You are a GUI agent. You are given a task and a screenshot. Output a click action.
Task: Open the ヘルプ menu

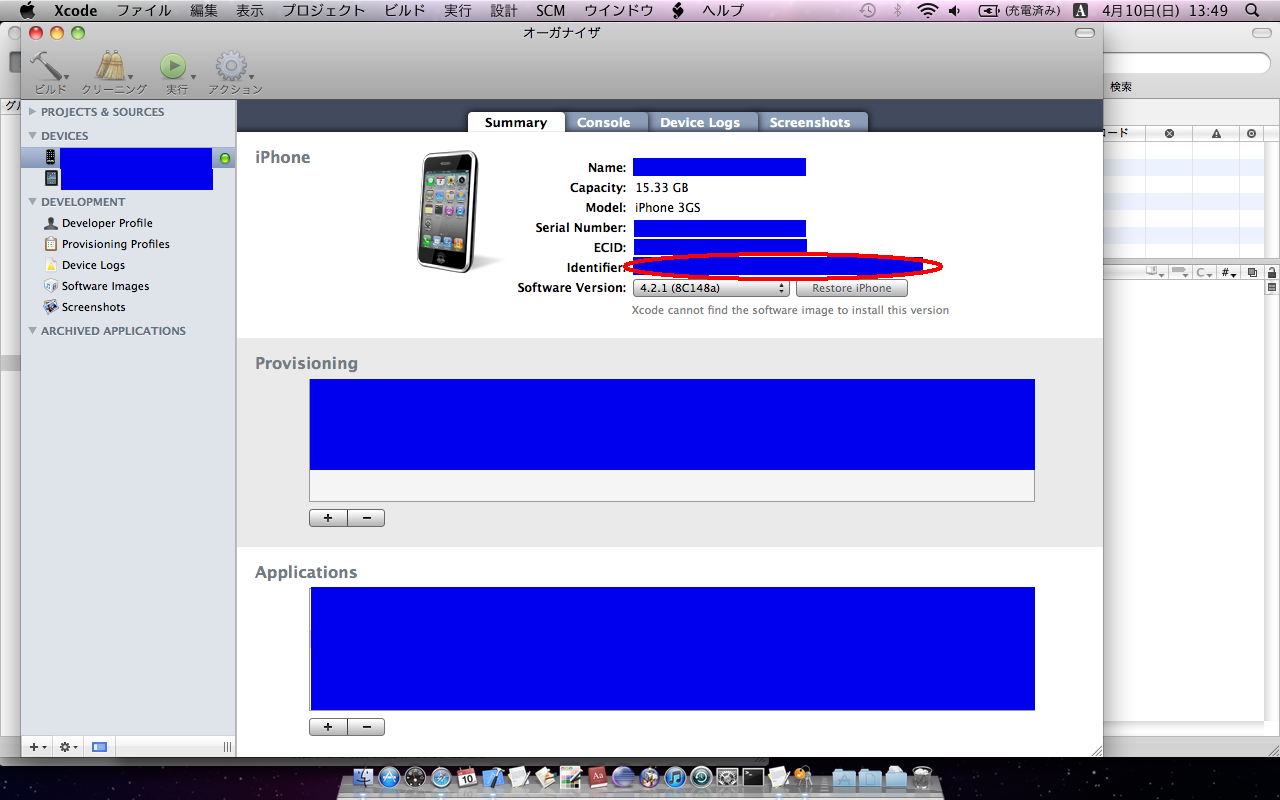click(x=723, y=11)
